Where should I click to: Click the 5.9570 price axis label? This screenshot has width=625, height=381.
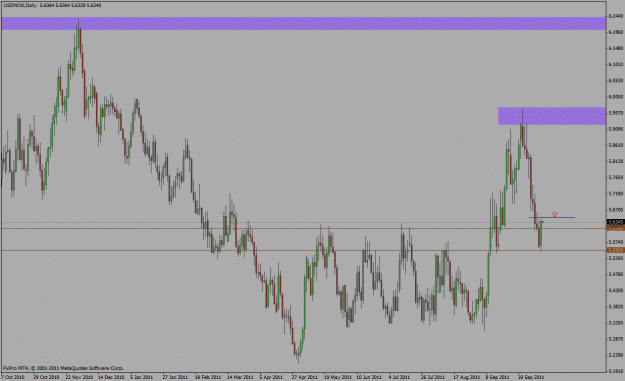(x=615, y=113)
